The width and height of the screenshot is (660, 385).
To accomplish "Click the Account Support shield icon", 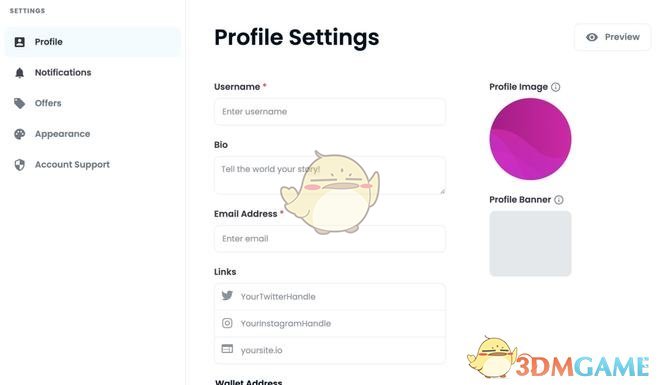I will click(19, 165).
